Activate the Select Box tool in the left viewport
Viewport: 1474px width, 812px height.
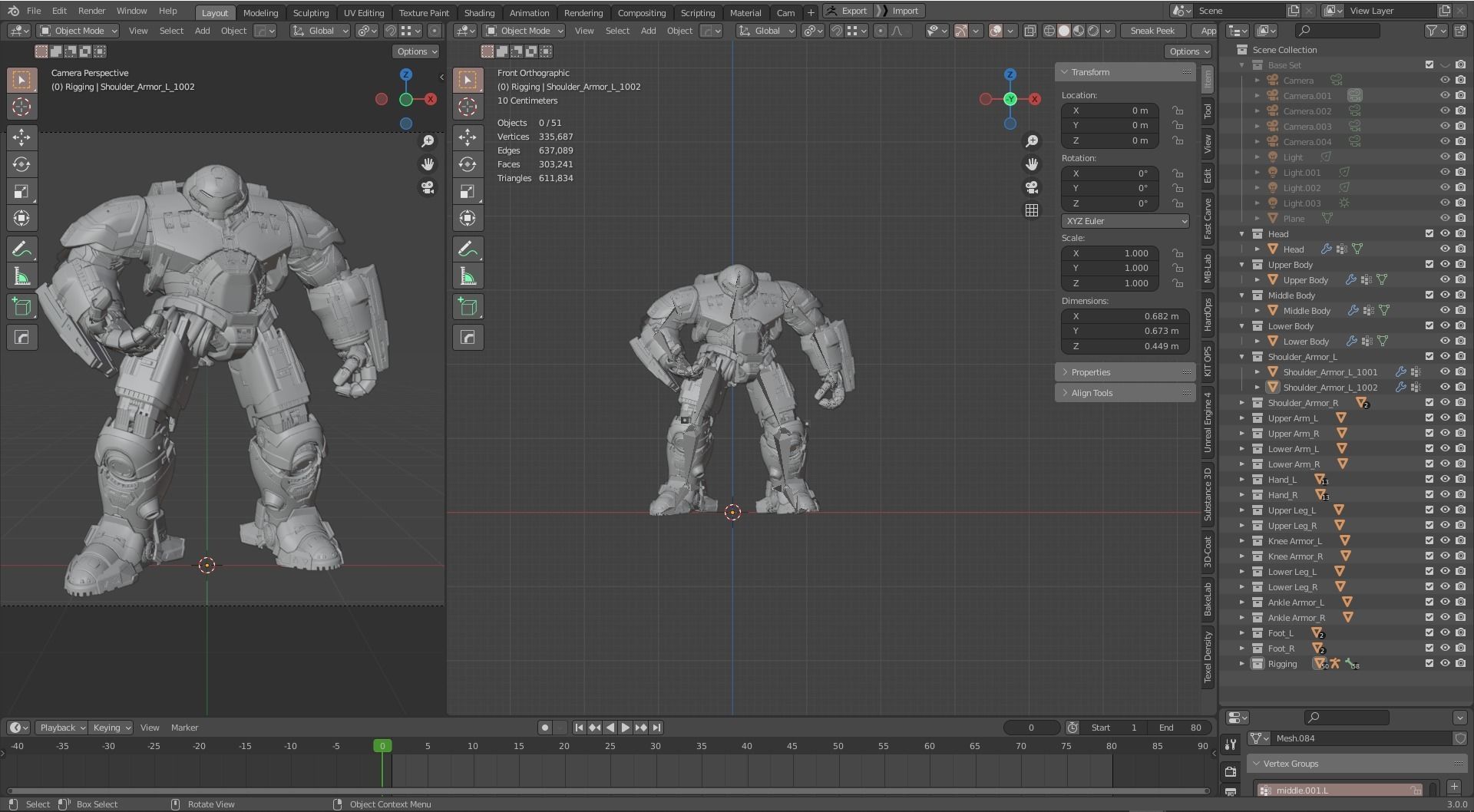[x=21, y=80]
